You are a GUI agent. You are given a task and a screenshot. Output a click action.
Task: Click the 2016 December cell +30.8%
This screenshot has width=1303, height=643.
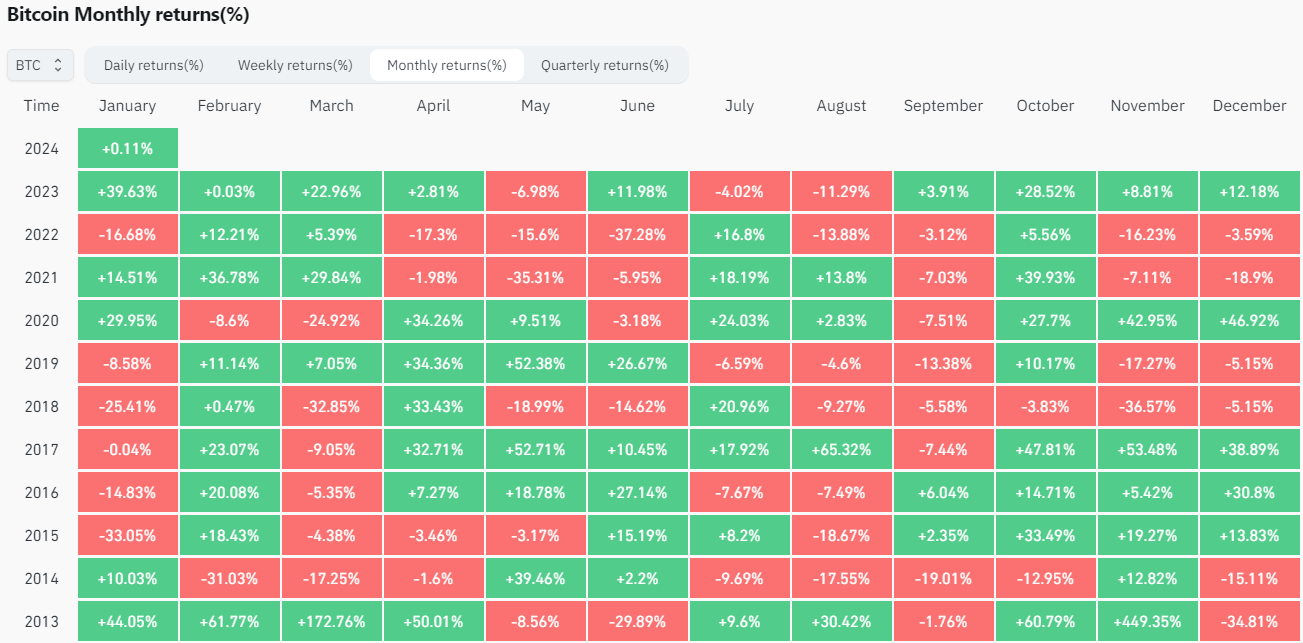1249,492
